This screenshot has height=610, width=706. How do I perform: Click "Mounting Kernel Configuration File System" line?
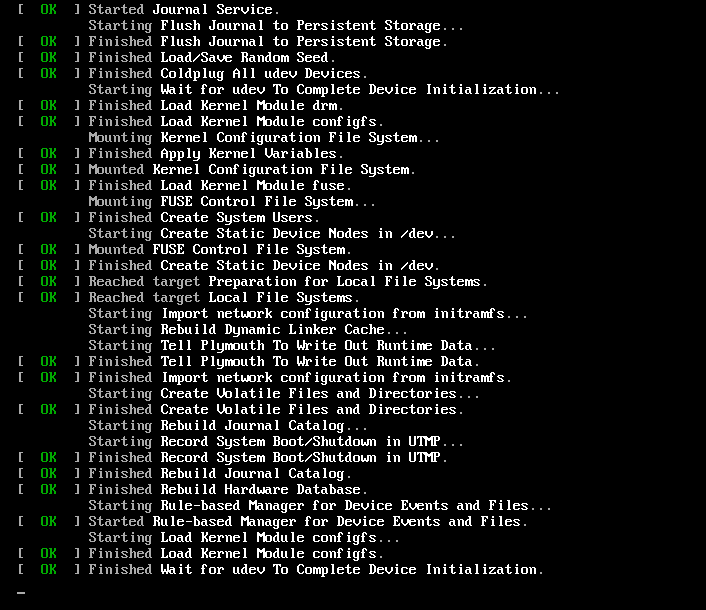[x=264, y=137]
